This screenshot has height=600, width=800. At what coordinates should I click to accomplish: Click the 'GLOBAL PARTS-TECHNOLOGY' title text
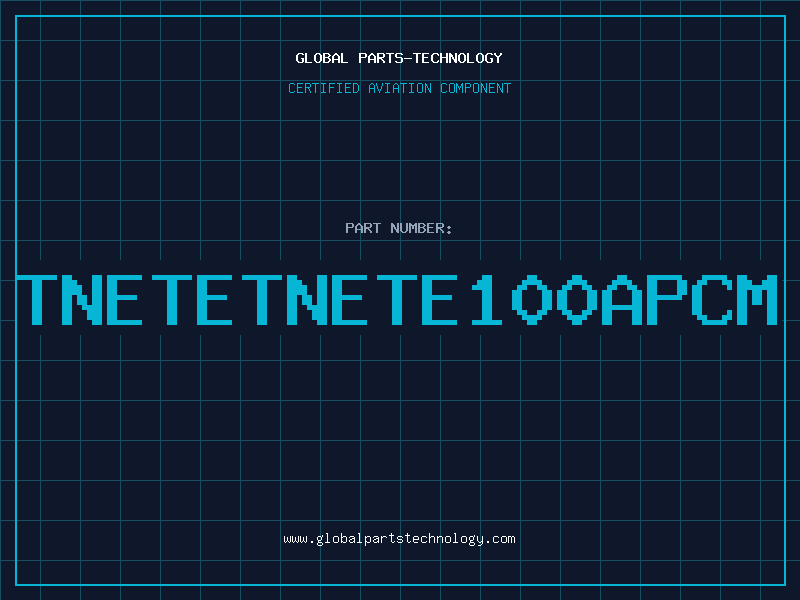tap(399, 58)
